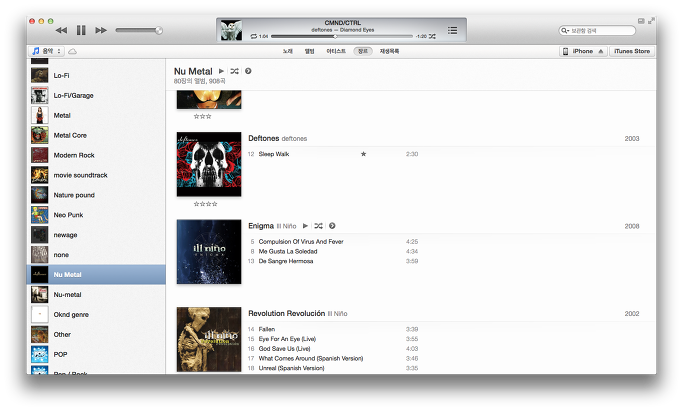Select the none genre
The image size is (683, 411).
pos(96,255)
